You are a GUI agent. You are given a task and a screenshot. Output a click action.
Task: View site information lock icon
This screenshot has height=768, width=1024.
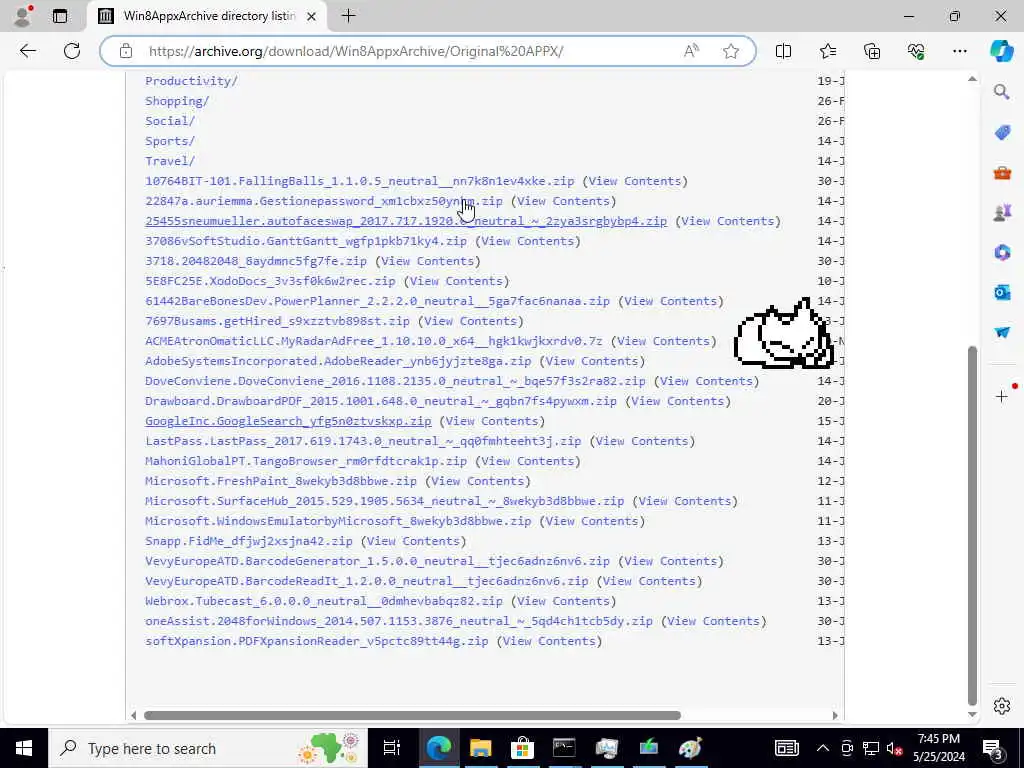(126, 51)
